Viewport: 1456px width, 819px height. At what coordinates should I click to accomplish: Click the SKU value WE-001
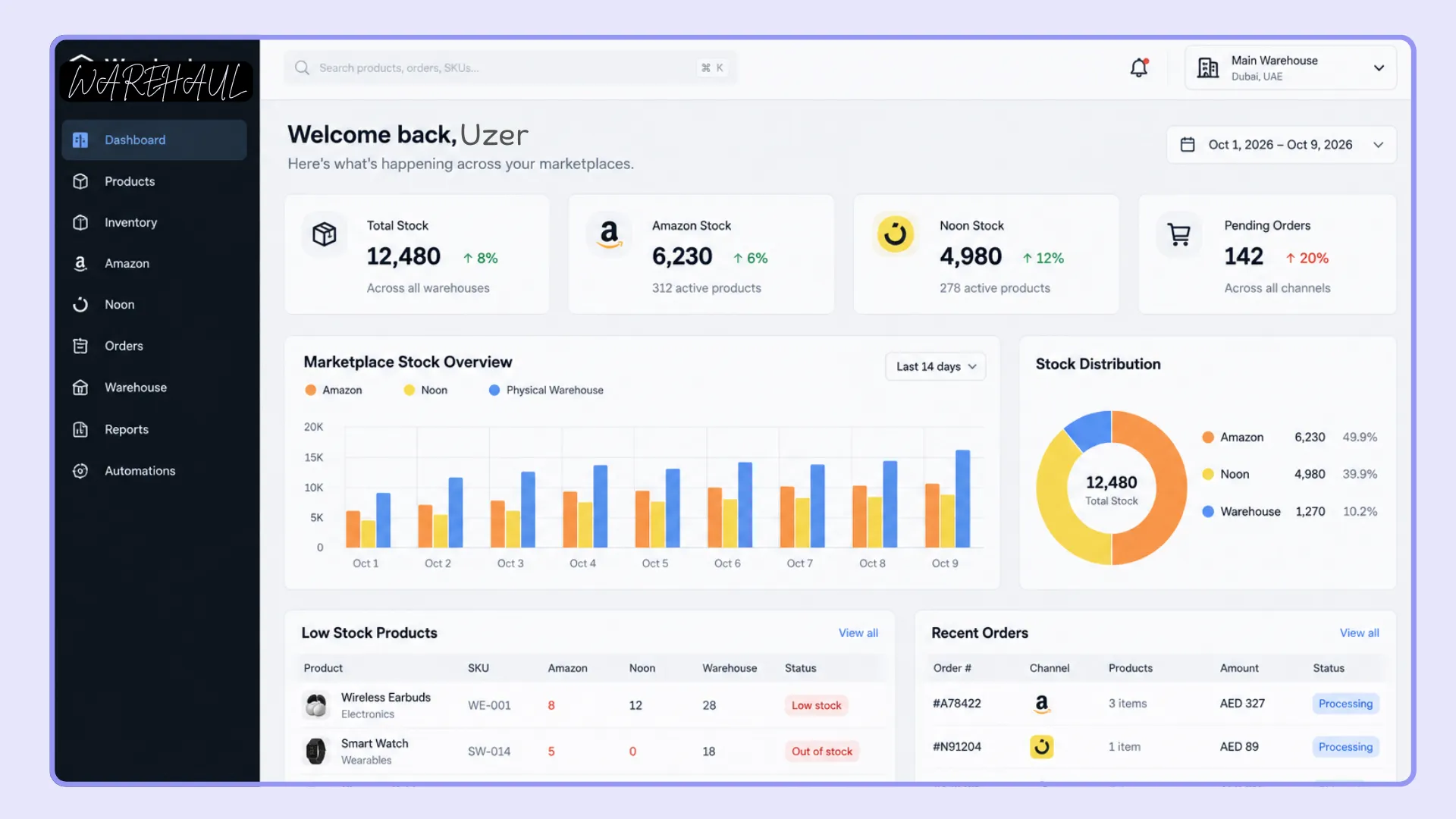(x=489, y=705)
